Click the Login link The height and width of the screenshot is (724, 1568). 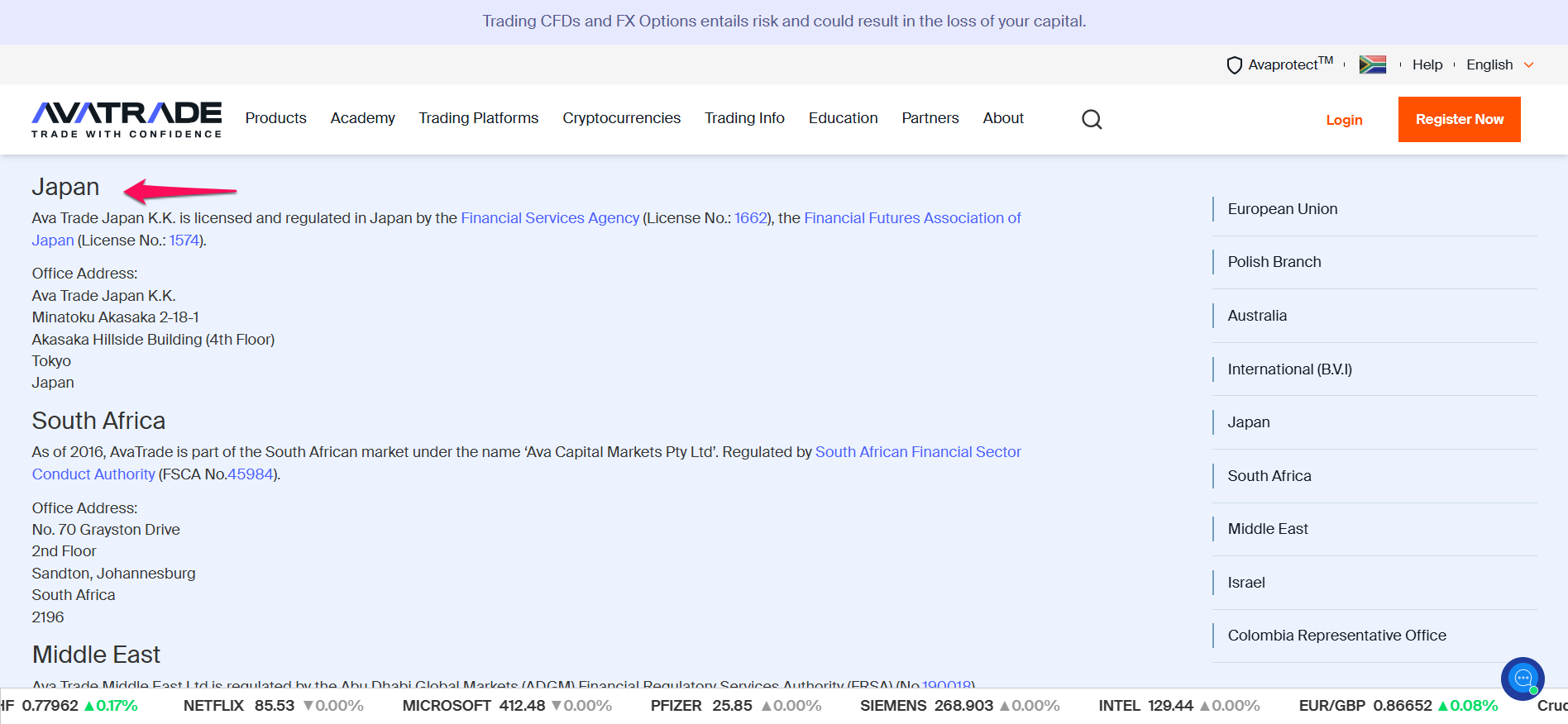(1344, 120)
